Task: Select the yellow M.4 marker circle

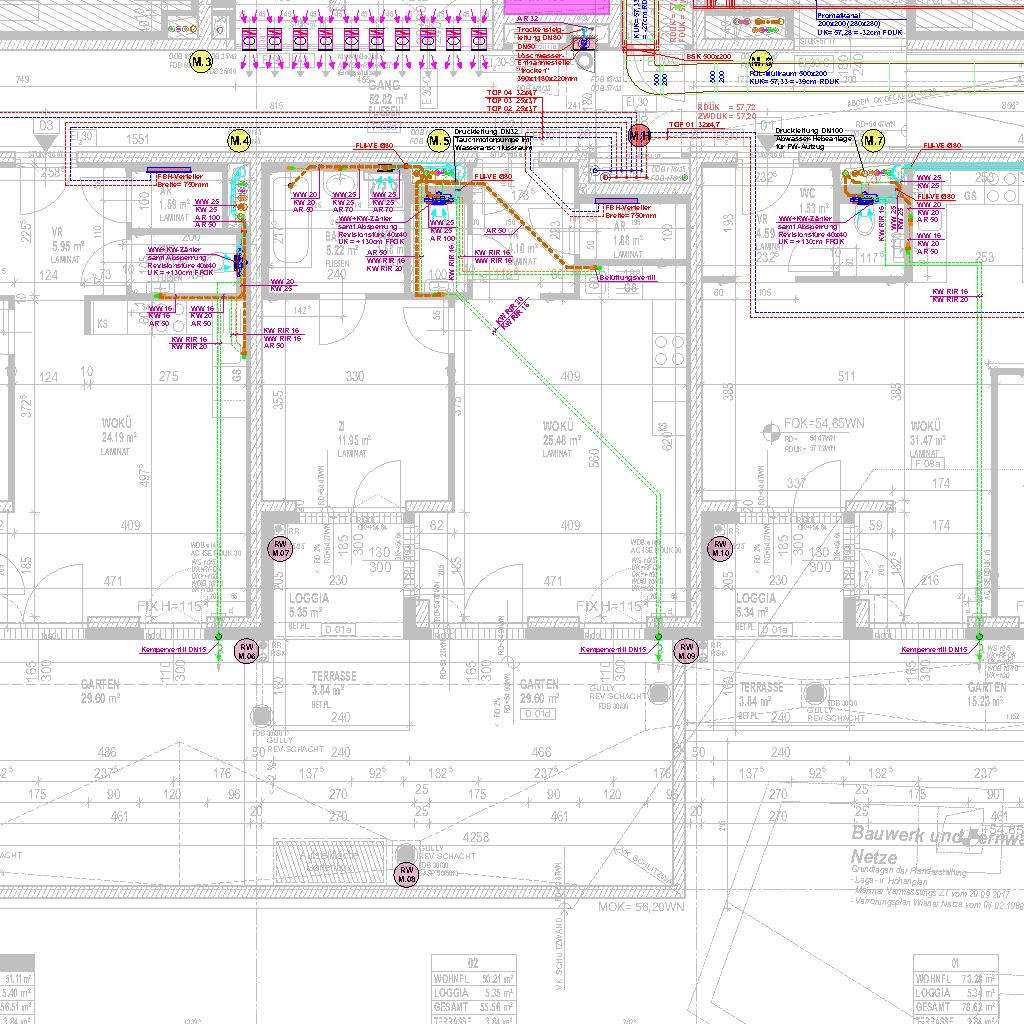Action: click(239, 141)
